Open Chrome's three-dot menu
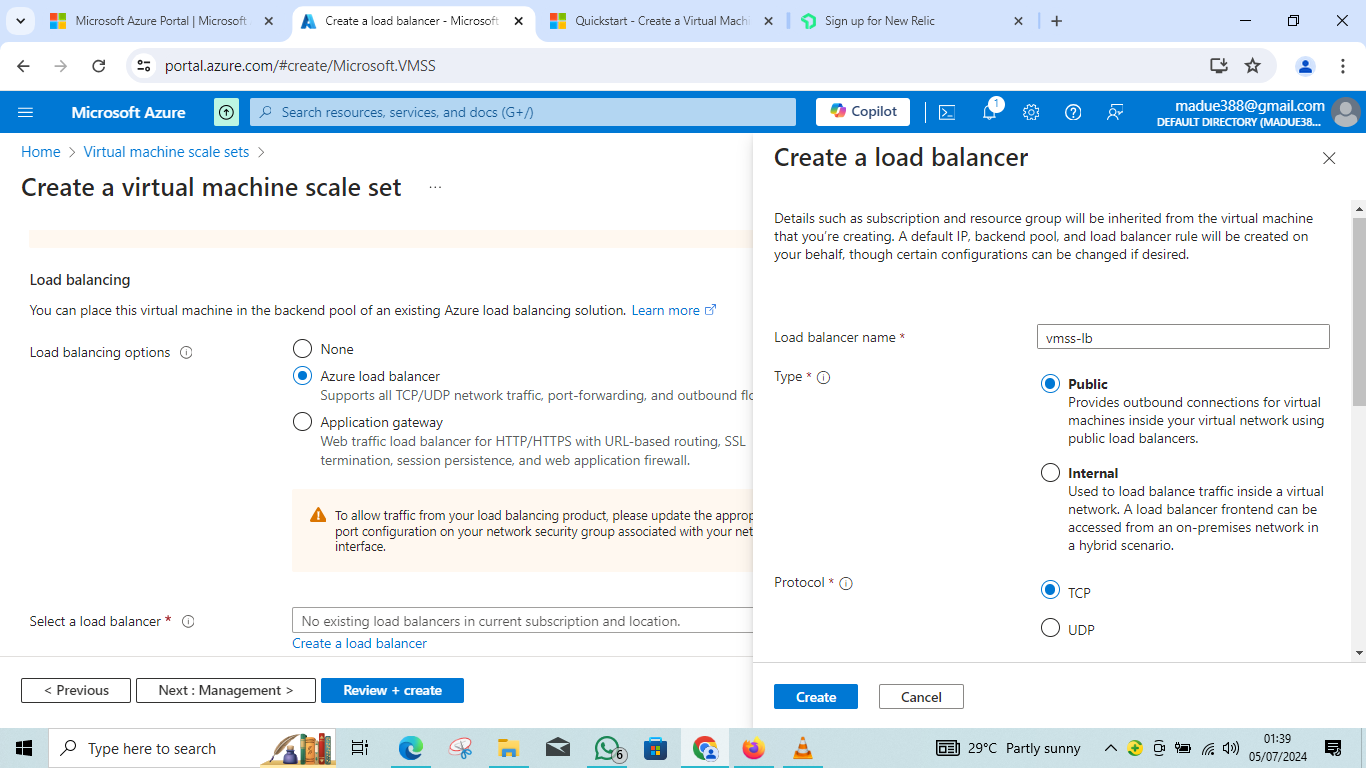 (1343, 66)
